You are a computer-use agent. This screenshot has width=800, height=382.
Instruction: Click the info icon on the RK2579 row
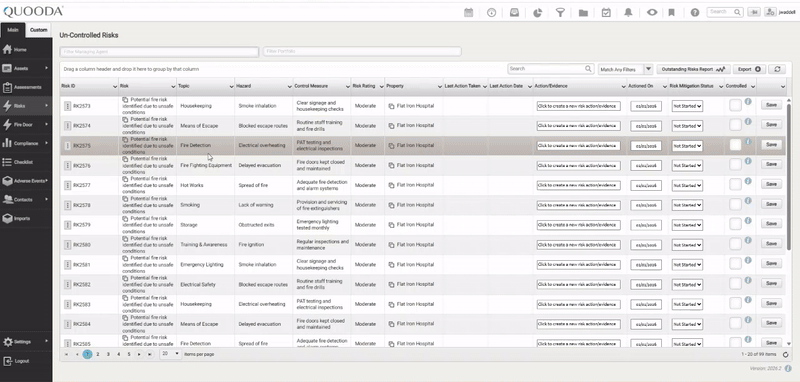click(x=748, y=220)
